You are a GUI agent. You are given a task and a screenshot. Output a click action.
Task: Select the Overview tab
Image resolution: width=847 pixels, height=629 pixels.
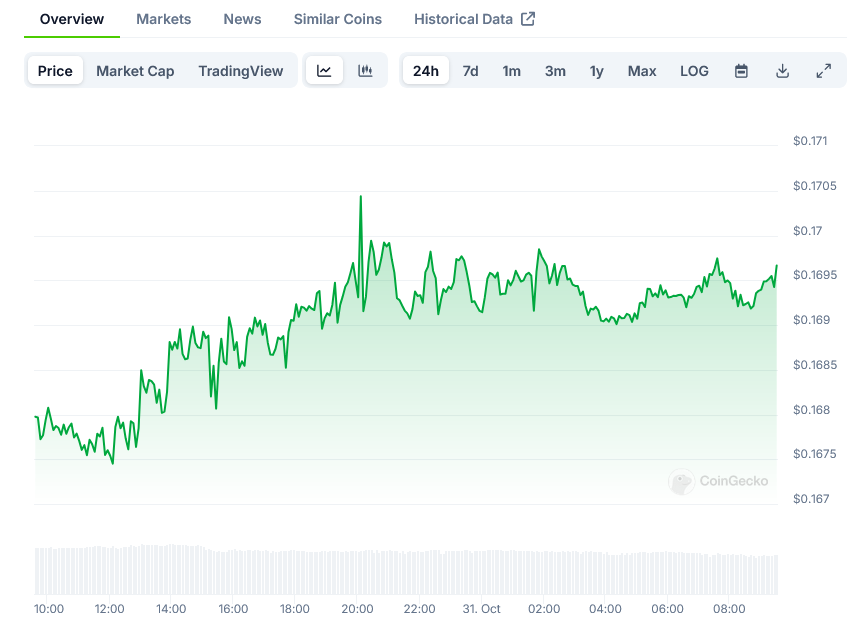click(71, 19)
